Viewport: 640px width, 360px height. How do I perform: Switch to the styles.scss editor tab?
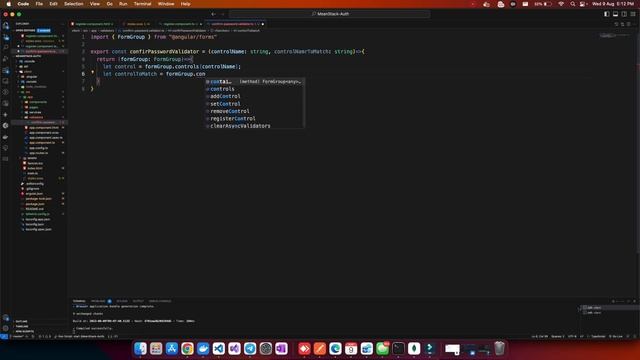pyautogui.click(x=137, y=24)
